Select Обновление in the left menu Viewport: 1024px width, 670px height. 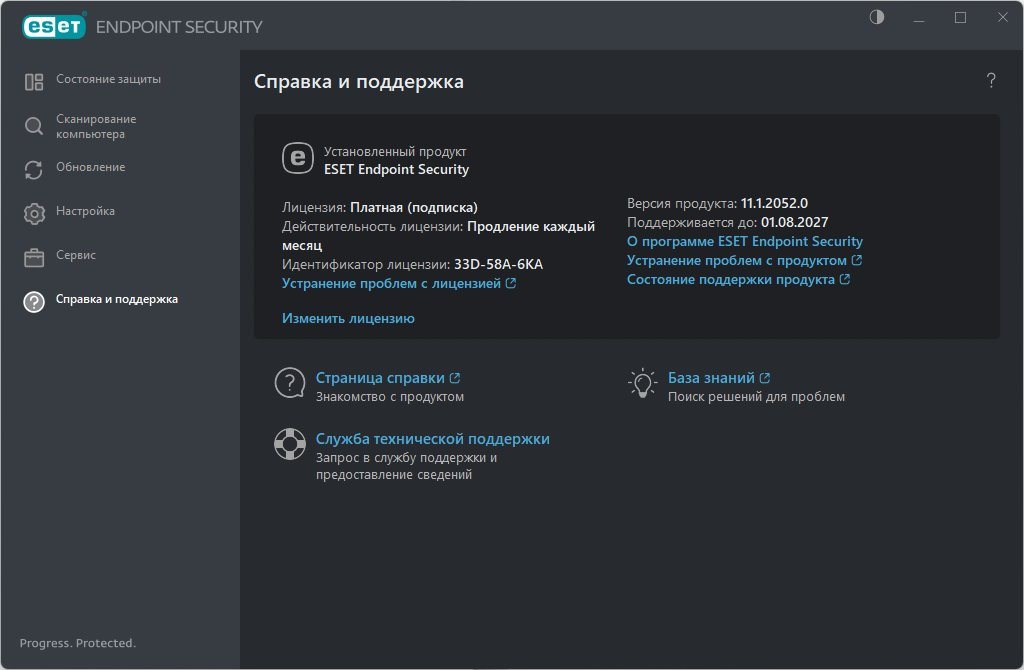[x=90, y=167]
